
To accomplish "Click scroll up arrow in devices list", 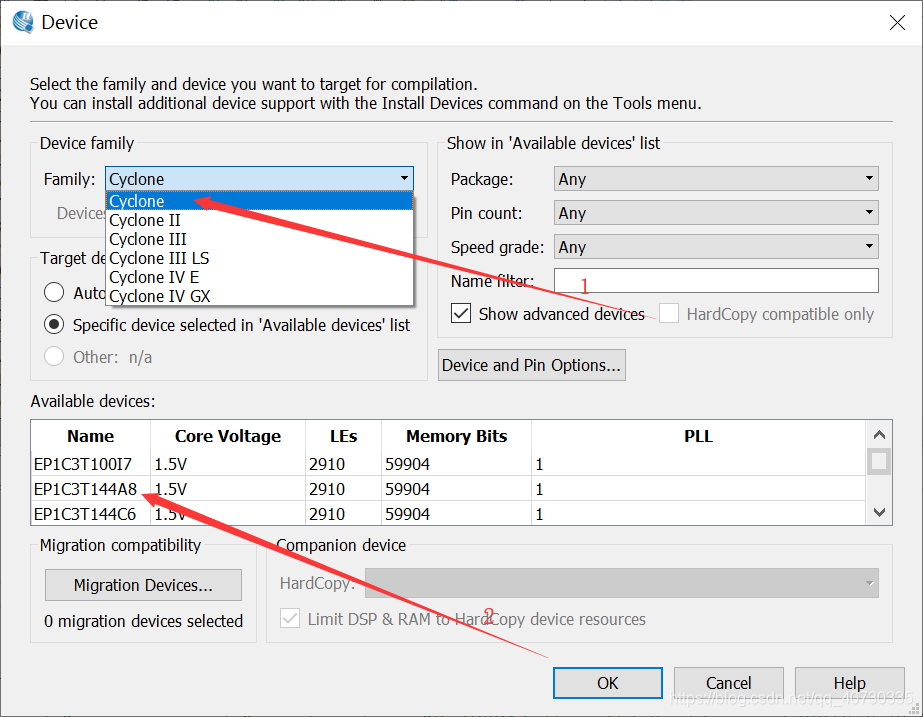I will click(879, 435).
